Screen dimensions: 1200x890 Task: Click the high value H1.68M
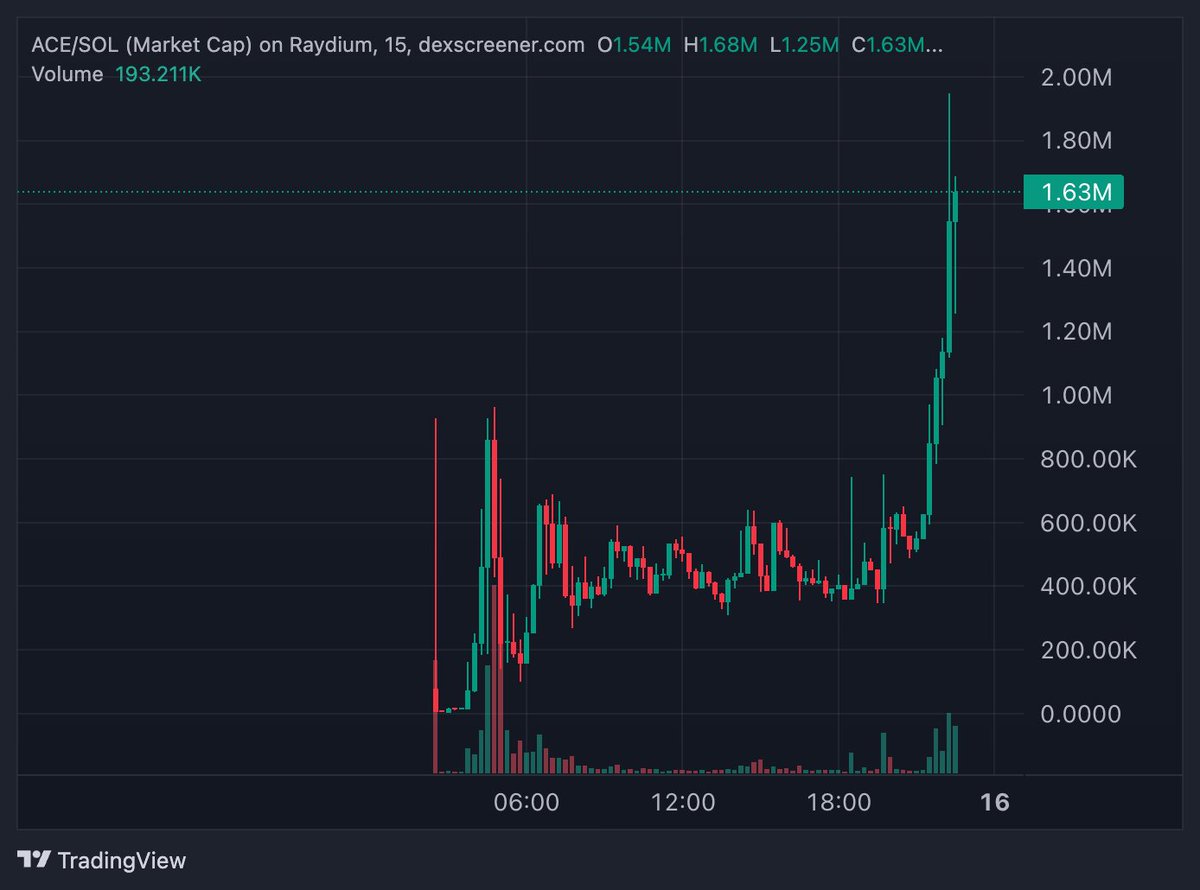tap(720, 45)
